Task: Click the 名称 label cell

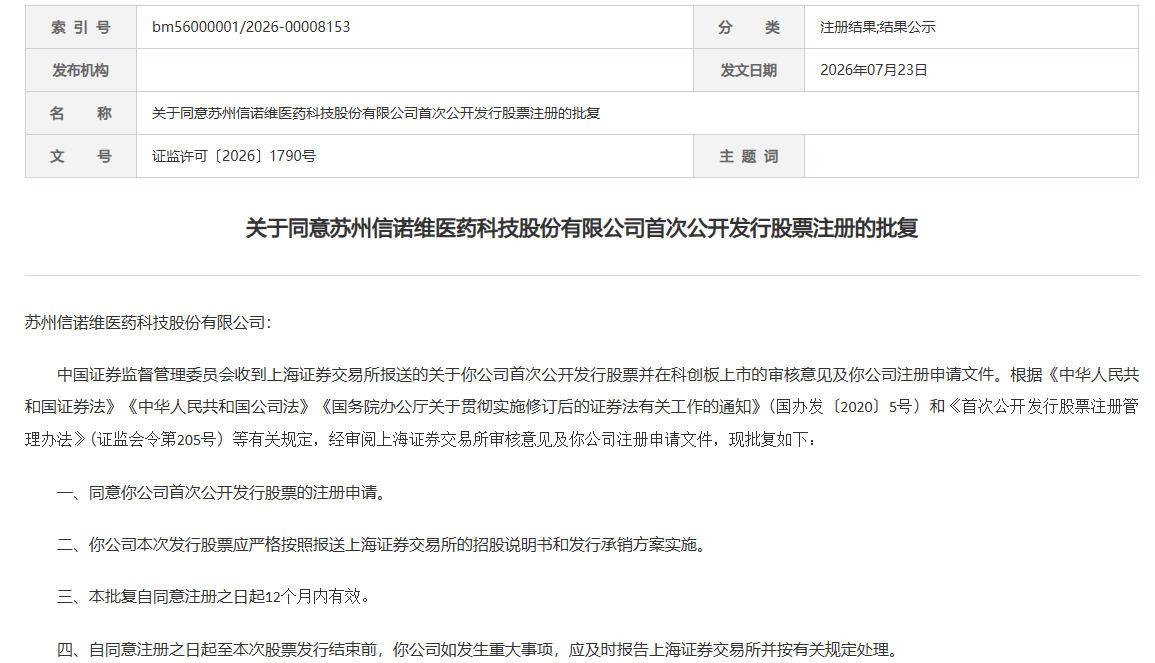Action: point(81,113)
